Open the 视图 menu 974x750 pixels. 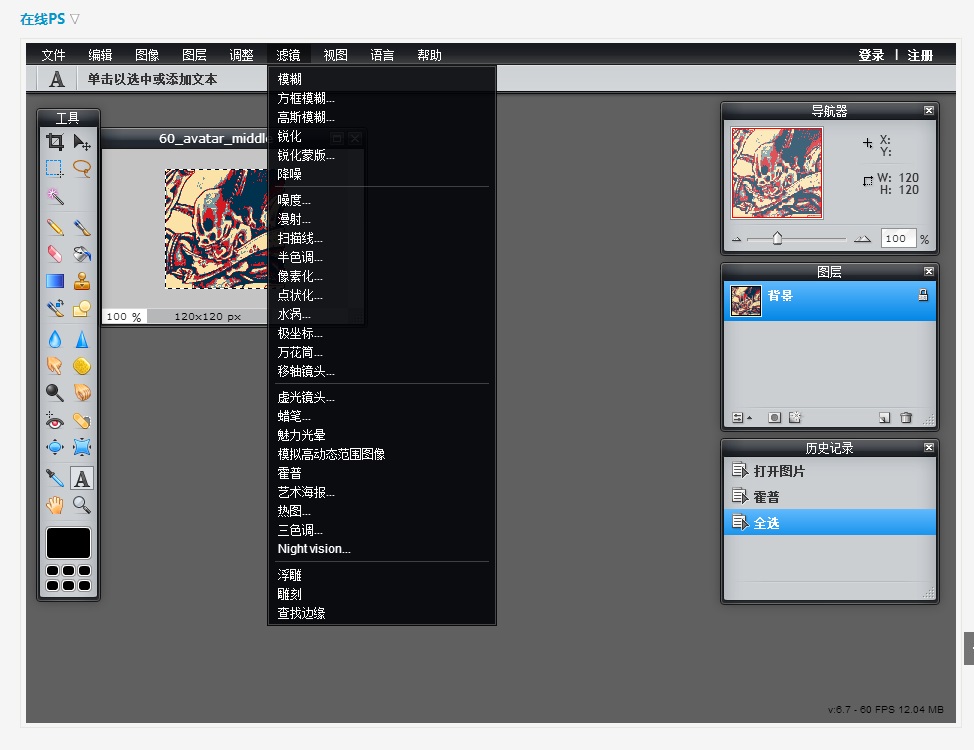[x=335, y=55]
